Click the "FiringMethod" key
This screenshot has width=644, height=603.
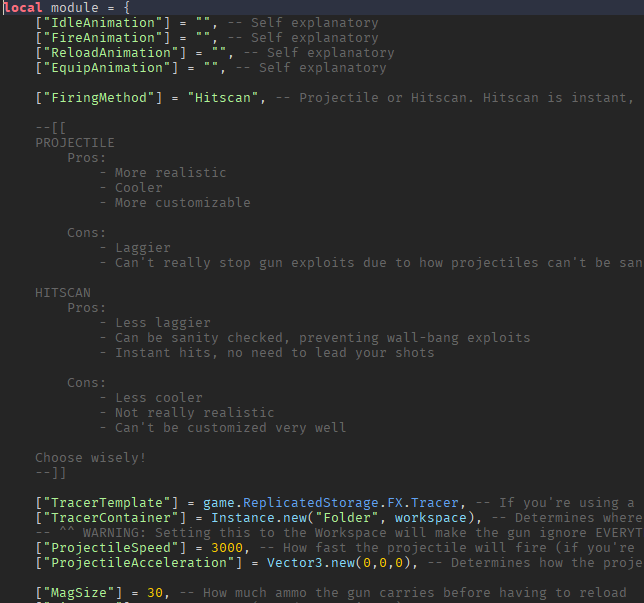pyautogui.click(x=99, y=98)
